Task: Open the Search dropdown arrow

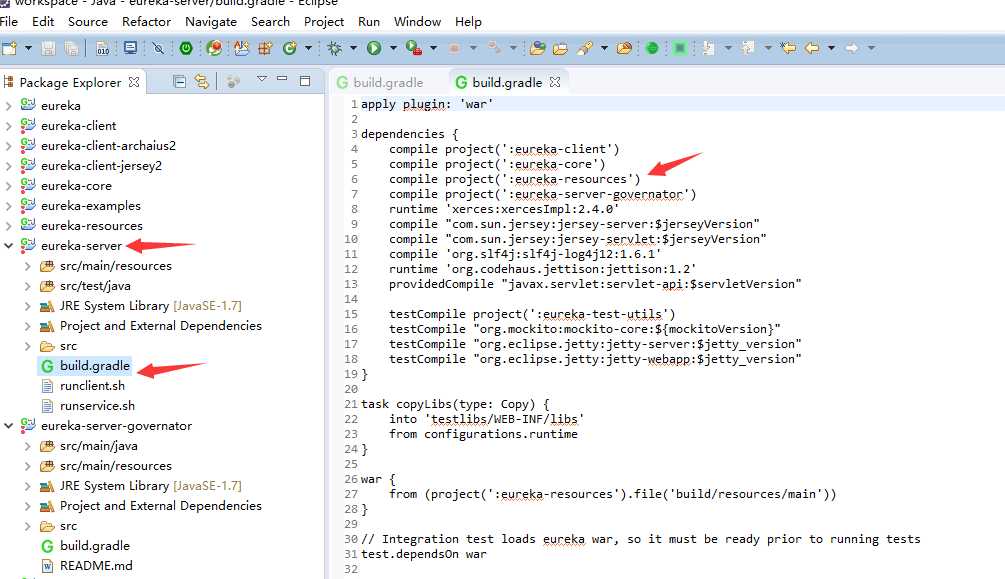Action: point(604,48)
